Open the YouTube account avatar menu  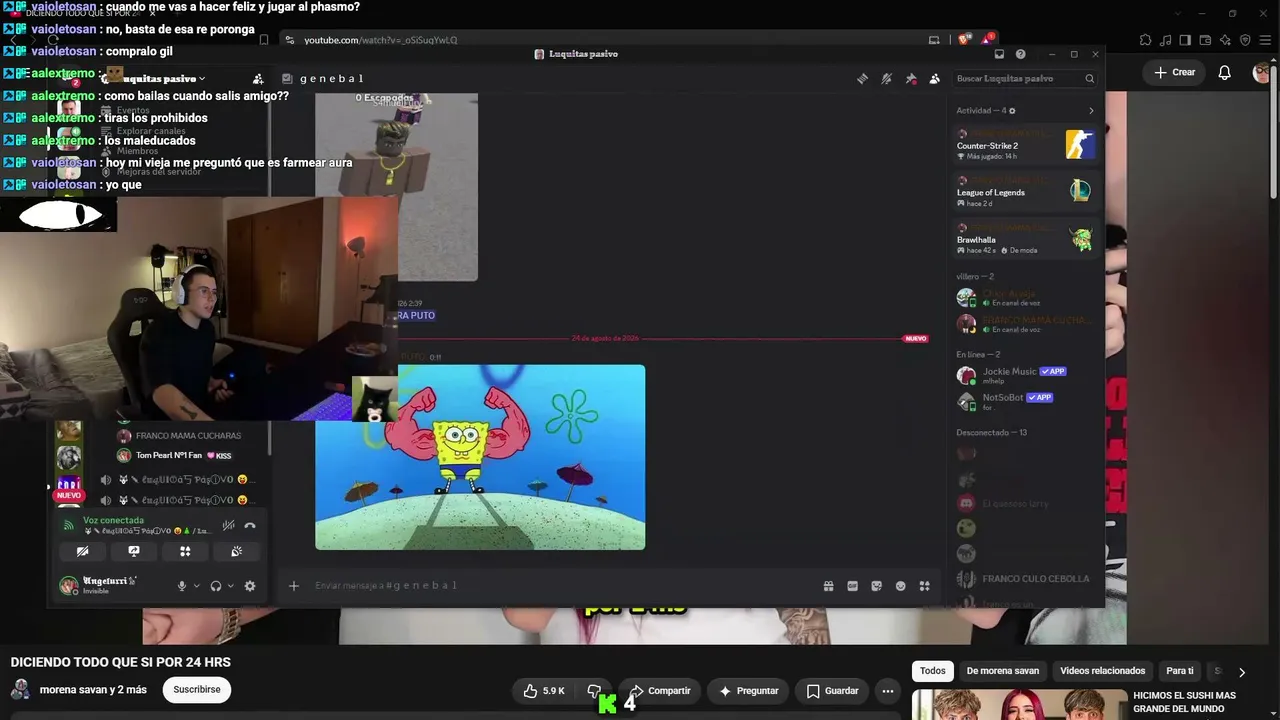[1262, 72]
